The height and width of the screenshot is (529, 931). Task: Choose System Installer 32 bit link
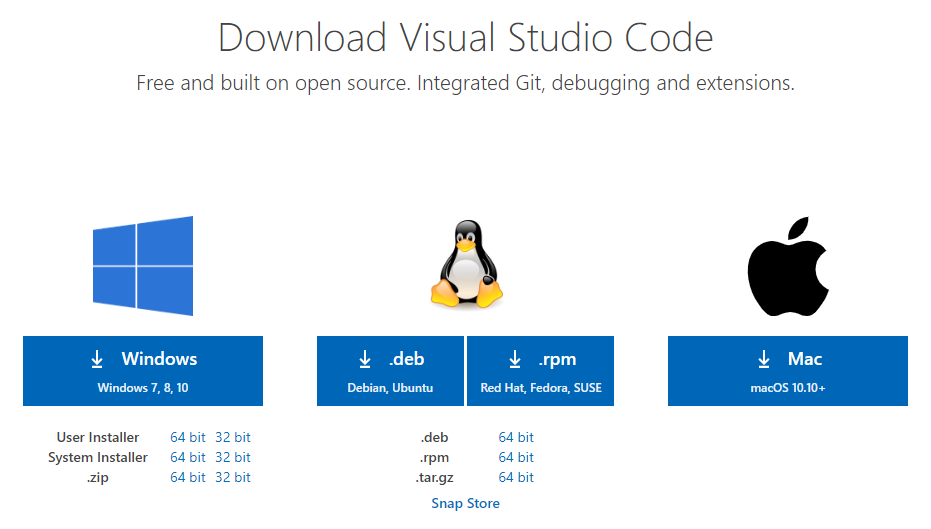[233, 458]
